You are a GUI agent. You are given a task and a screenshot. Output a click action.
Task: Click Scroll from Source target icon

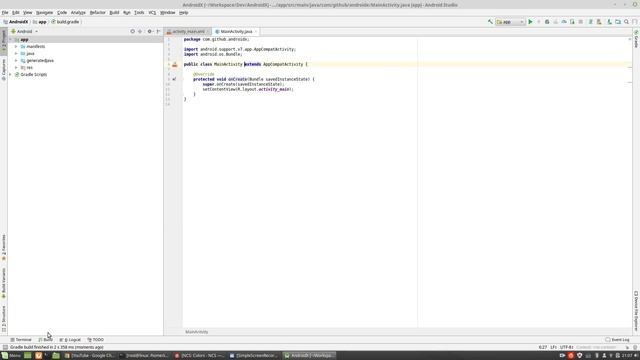132,31
